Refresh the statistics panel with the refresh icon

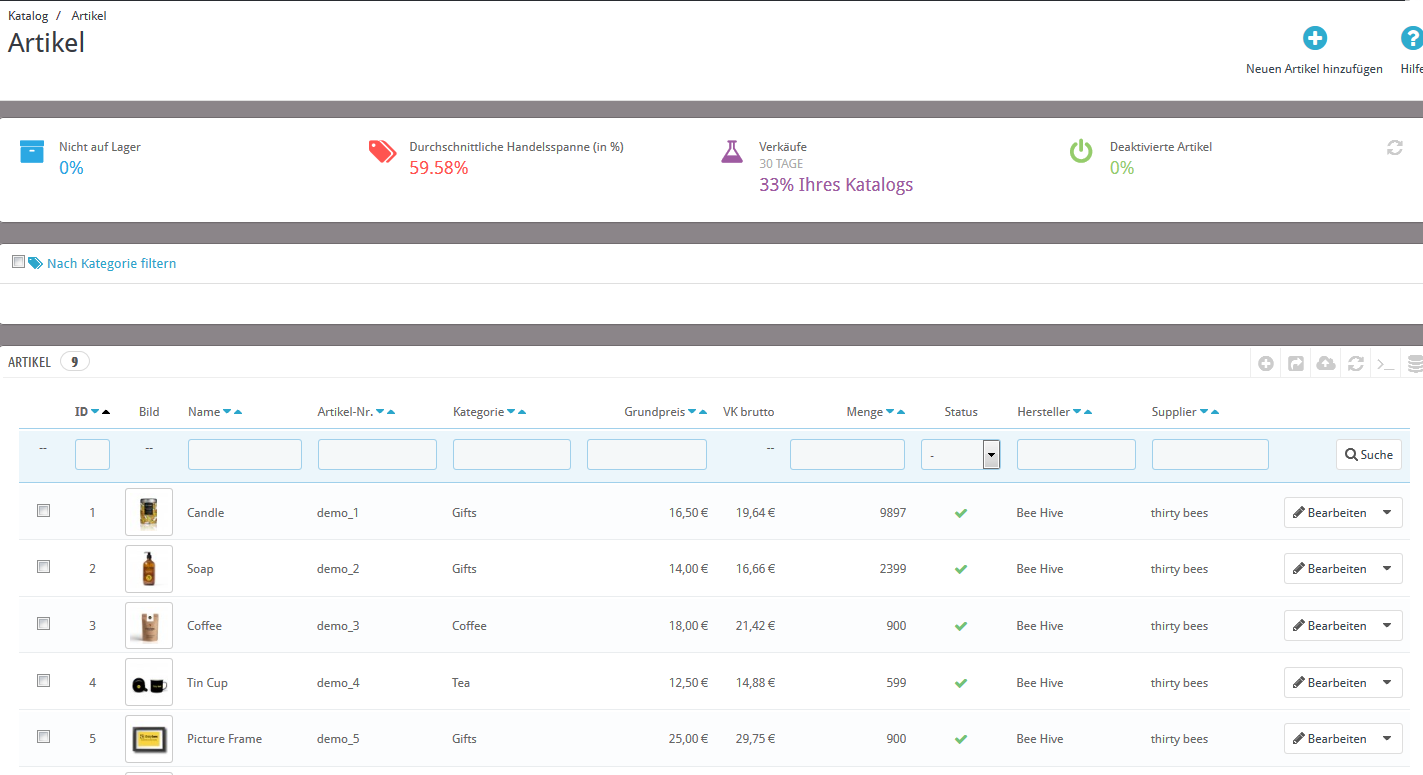(x=1394, y=148)
